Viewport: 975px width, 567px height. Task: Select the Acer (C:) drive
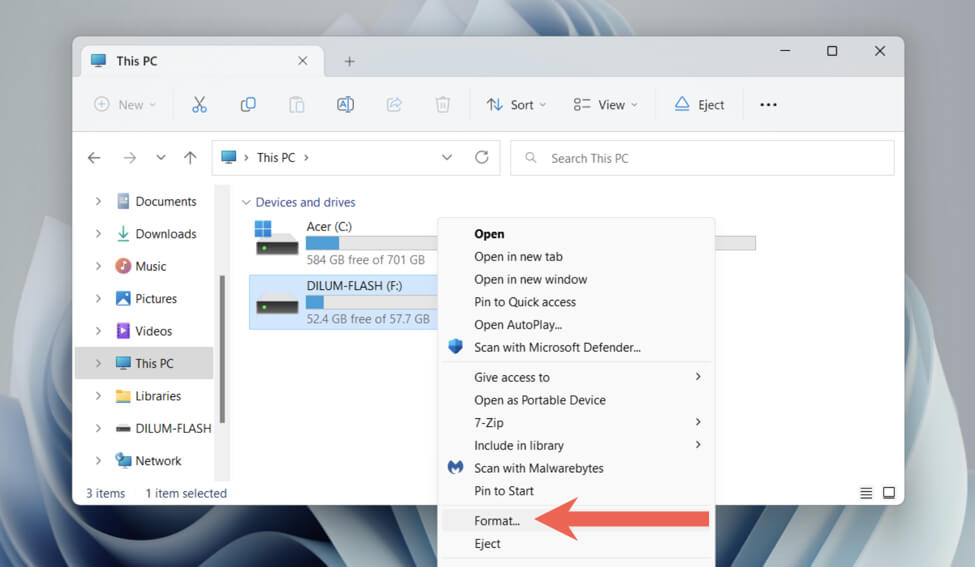click(330, 241)
